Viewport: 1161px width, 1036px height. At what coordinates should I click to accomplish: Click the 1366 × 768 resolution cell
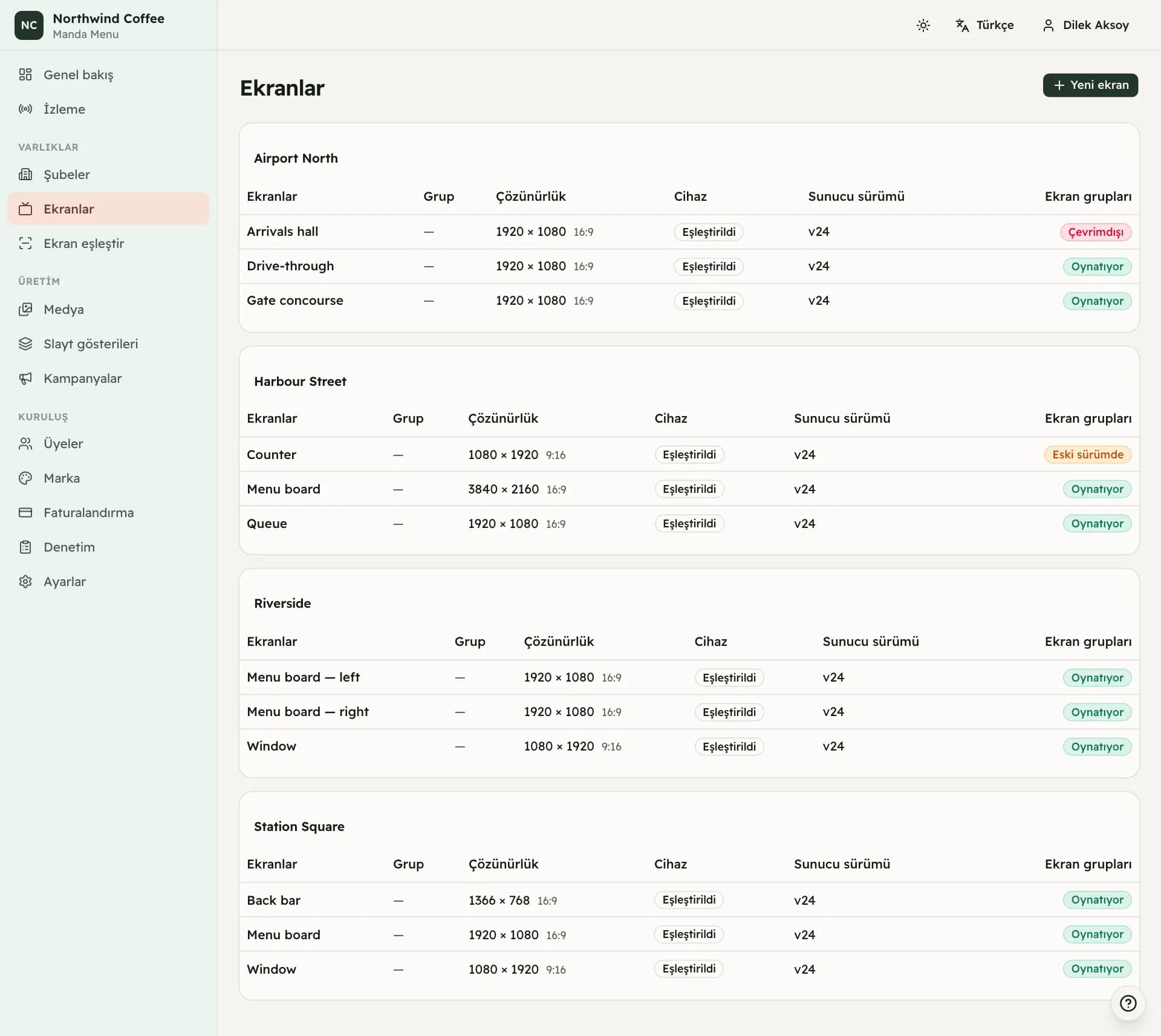click(x=513, y=900)
